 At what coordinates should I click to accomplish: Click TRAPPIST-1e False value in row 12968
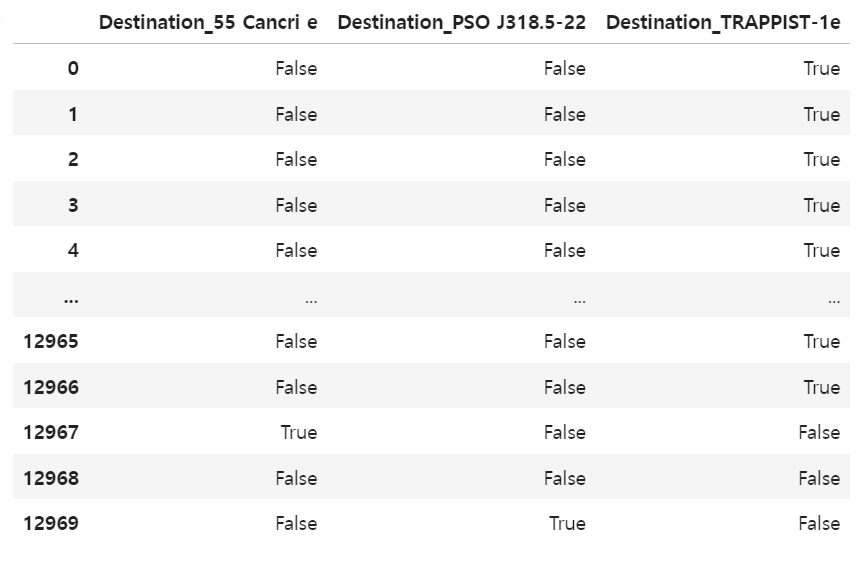click(x=819, y=478)
